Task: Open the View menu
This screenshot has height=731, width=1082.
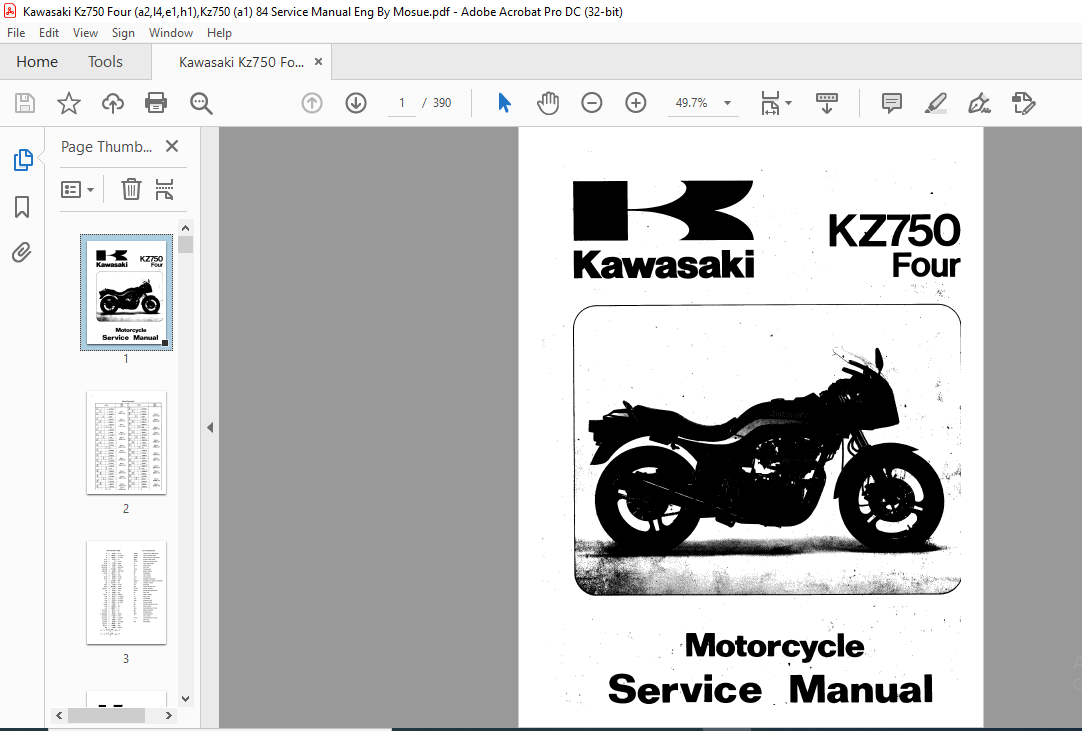Action: coord(85,32)
